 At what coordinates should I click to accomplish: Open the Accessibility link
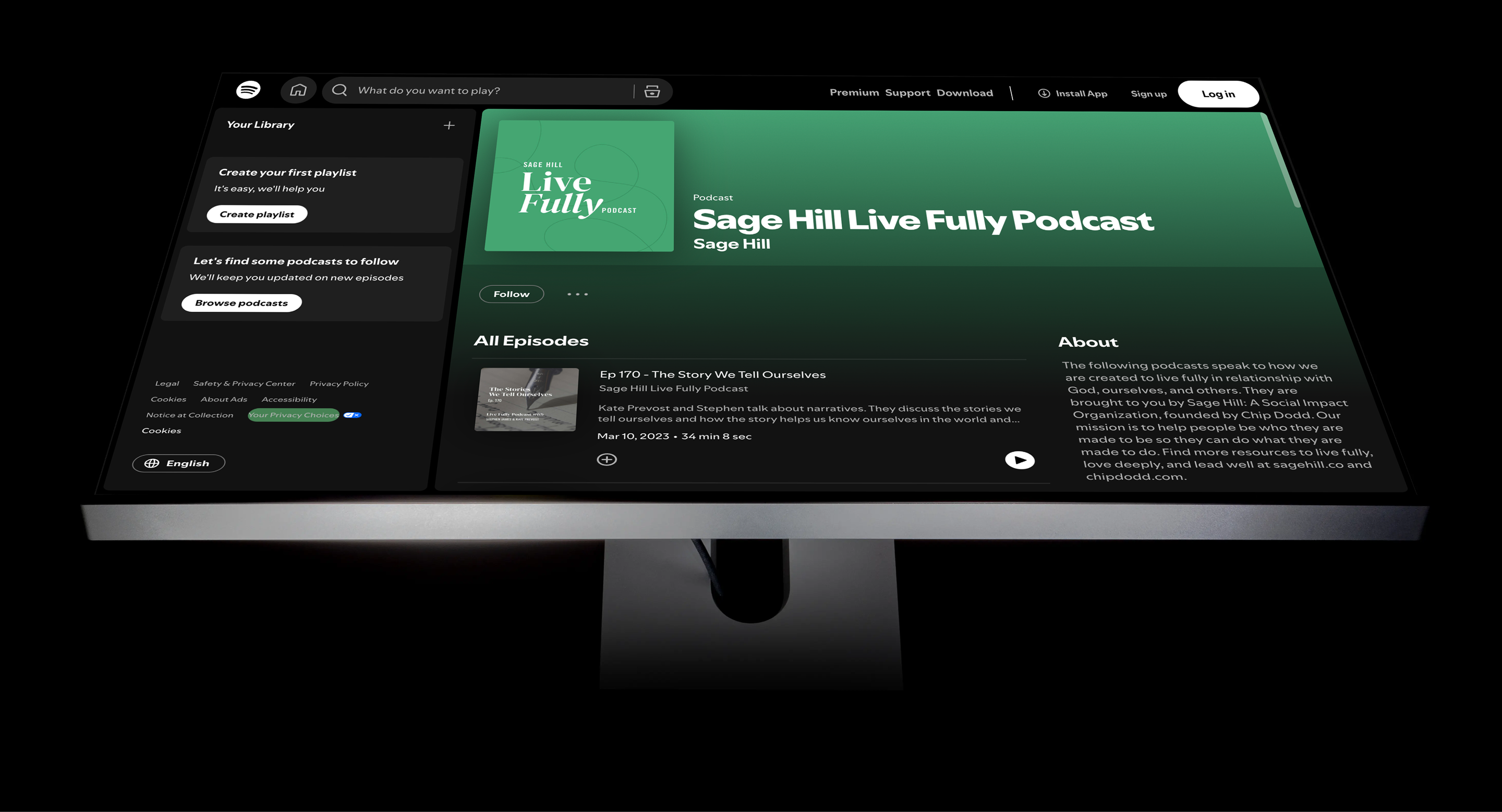click(x=289, y=399)
